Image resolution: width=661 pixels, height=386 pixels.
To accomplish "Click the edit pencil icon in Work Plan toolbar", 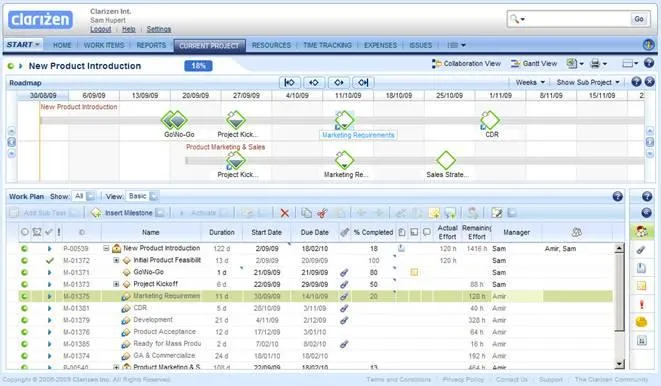I will point(497,213).
